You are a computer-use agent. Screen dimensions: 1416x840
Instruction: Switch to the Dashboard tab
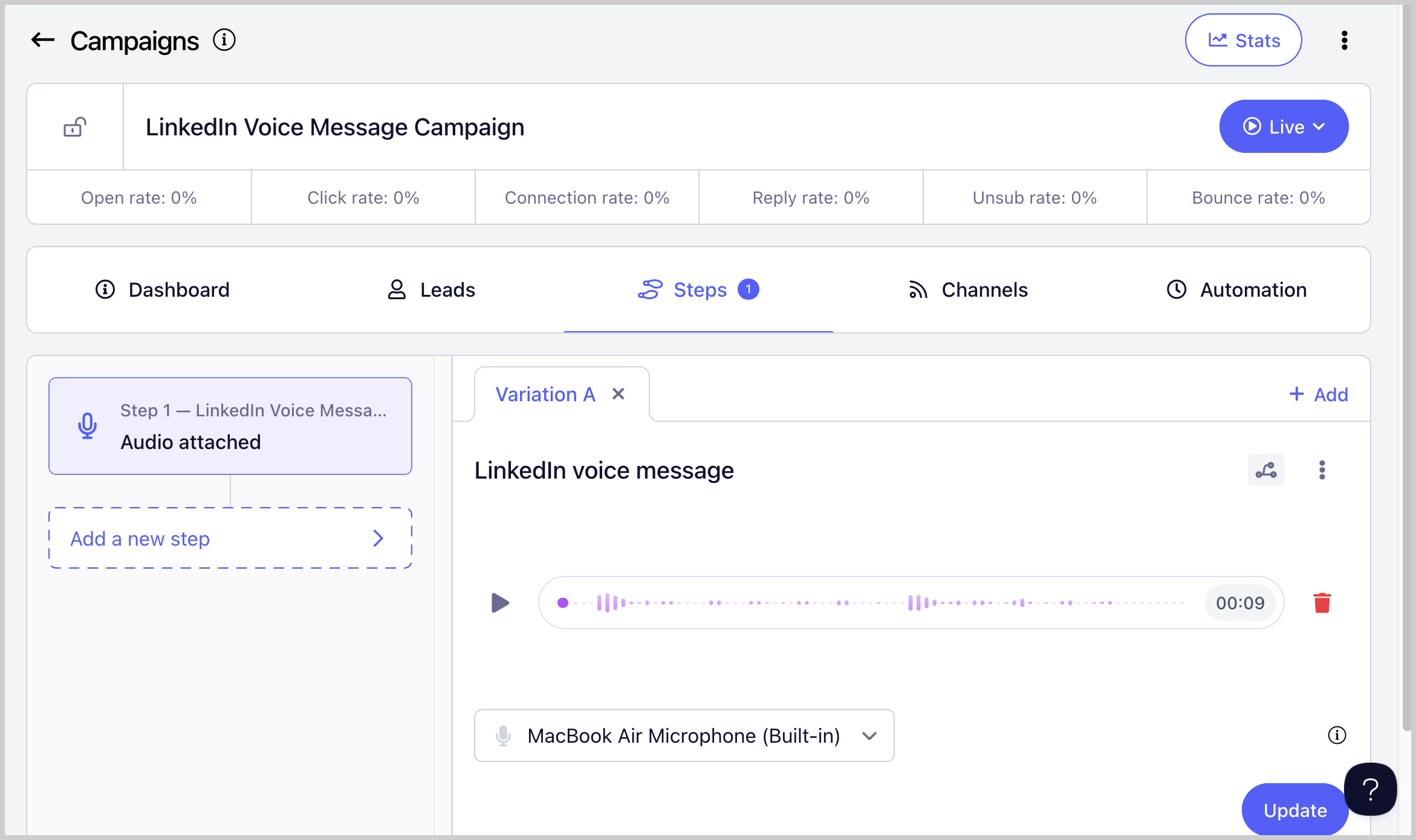pos(162,290)
